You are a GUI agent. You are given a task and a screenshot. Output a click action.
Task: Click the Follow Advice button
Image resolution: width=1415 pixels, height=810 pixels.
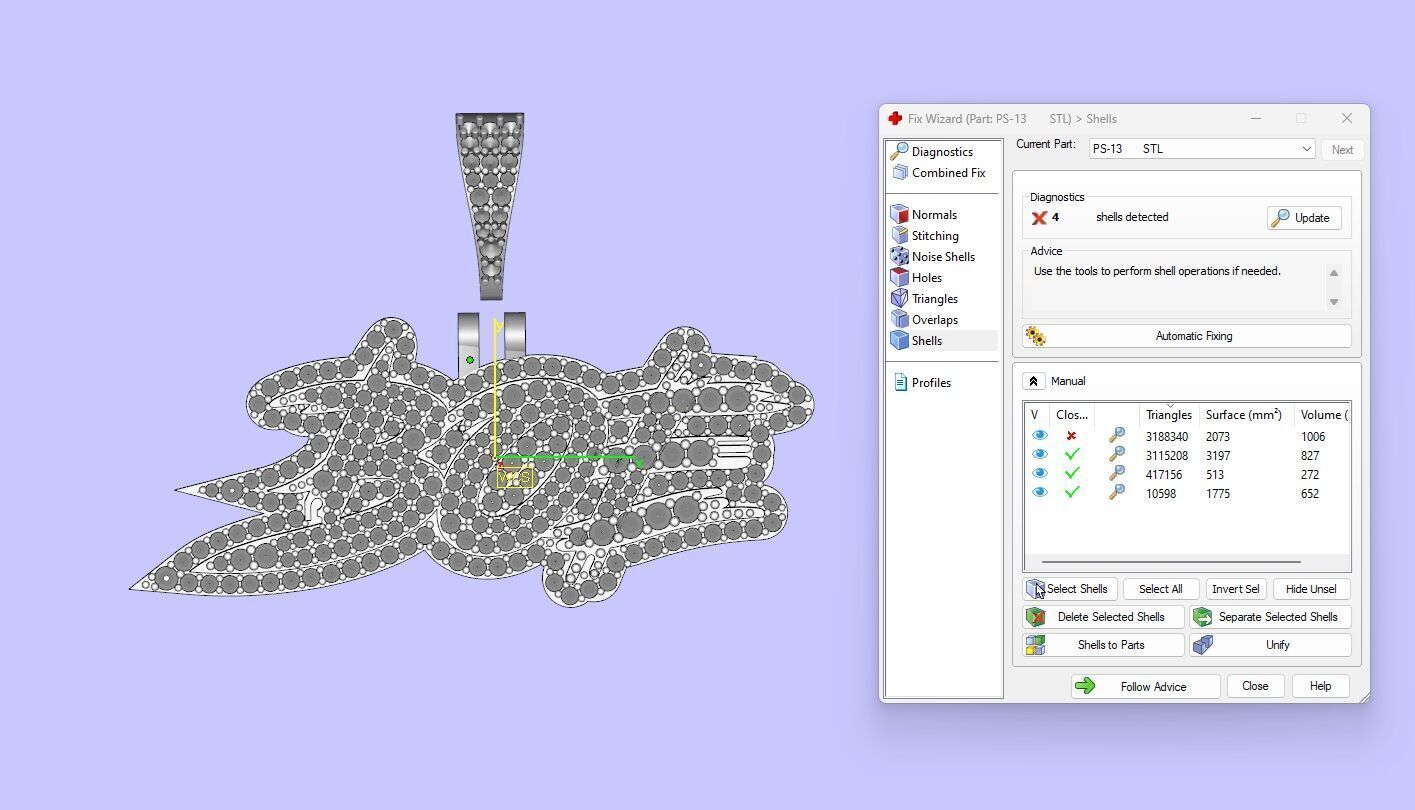1146,686
